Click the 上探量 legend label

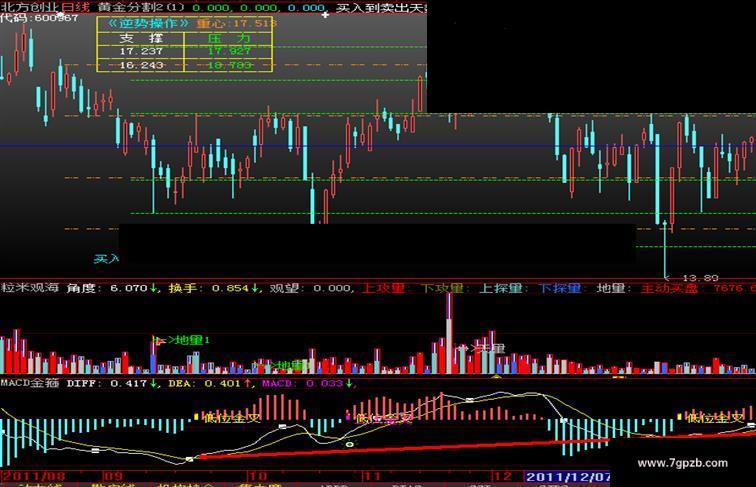pos(501,288)
